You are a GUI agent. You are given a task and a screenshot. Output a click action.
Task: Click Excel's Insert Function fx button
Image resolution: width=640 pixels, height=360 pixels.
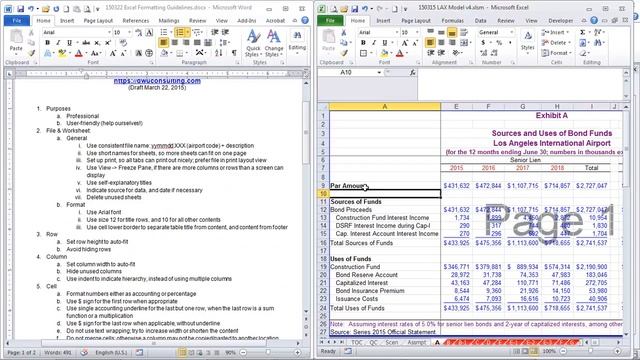[412, 72]
